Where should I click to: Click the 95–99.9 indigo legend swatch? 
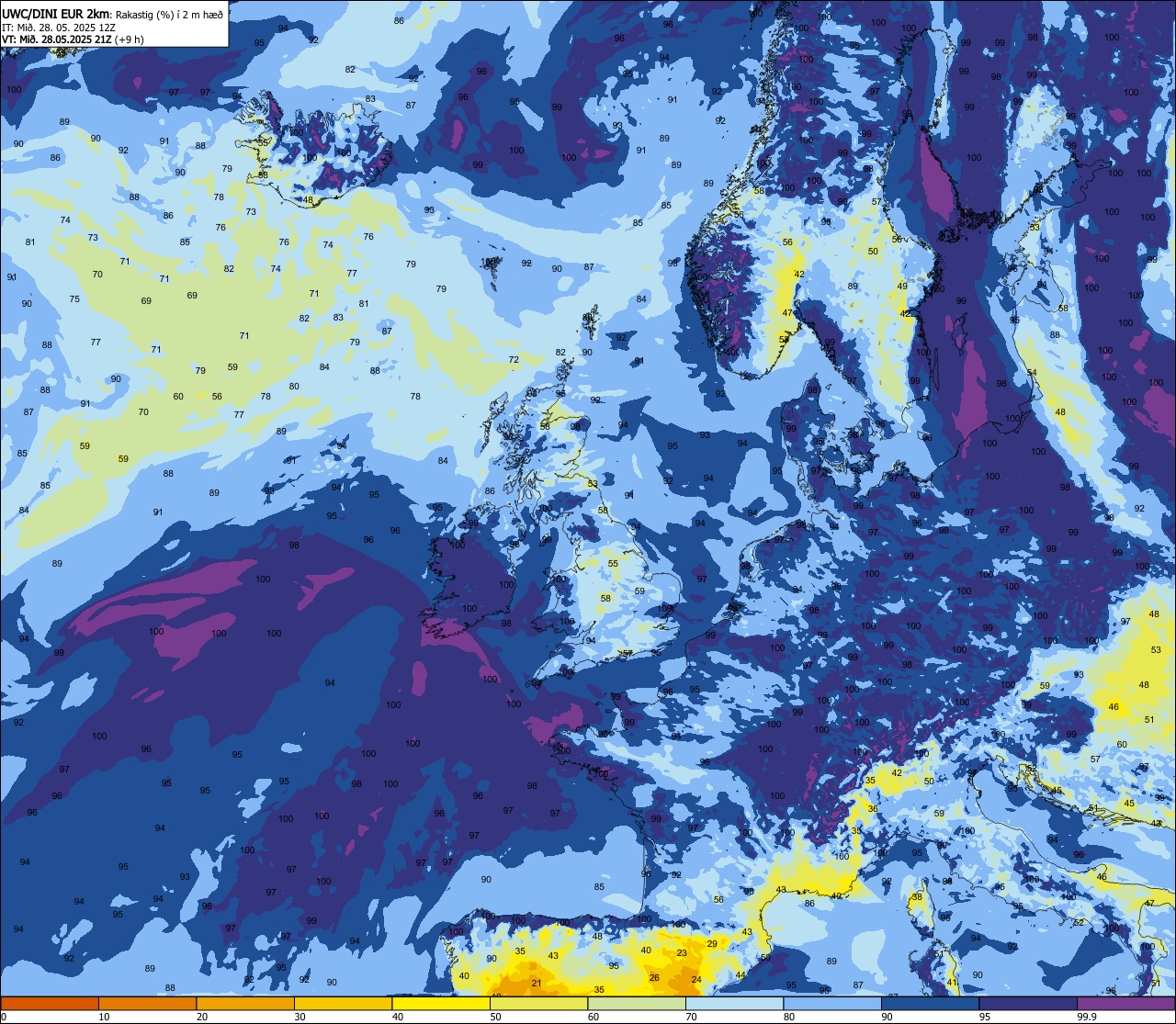[x=1028, y=1003]
